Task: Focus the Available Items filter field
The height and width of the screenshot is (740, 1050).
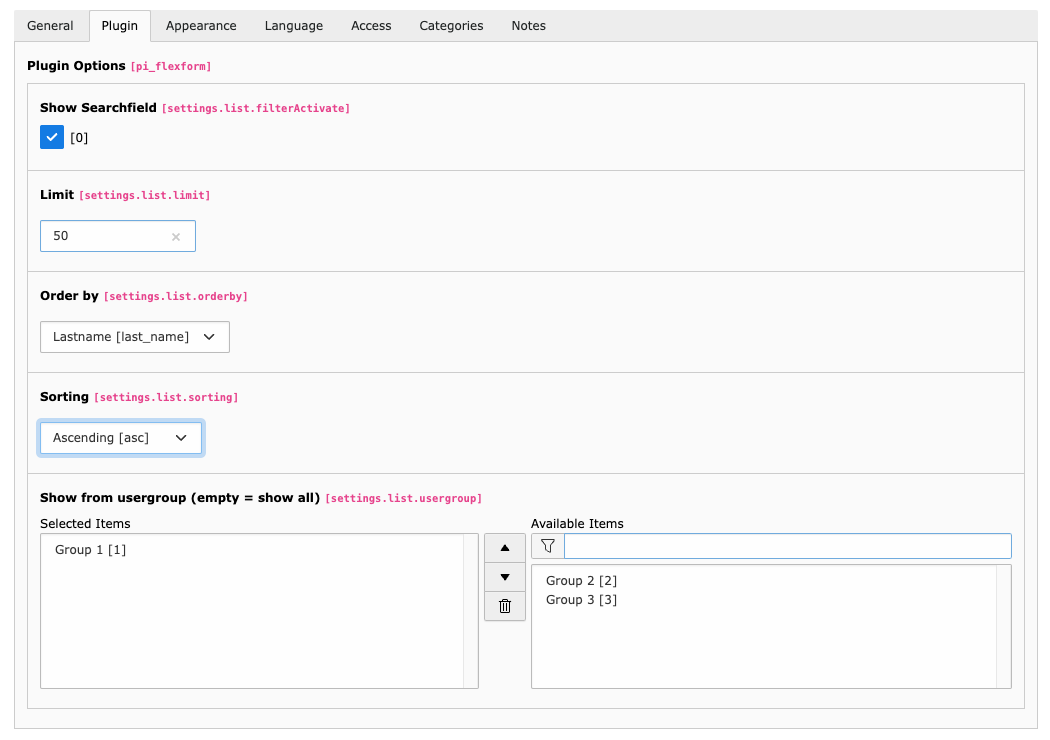Action: 787,546
